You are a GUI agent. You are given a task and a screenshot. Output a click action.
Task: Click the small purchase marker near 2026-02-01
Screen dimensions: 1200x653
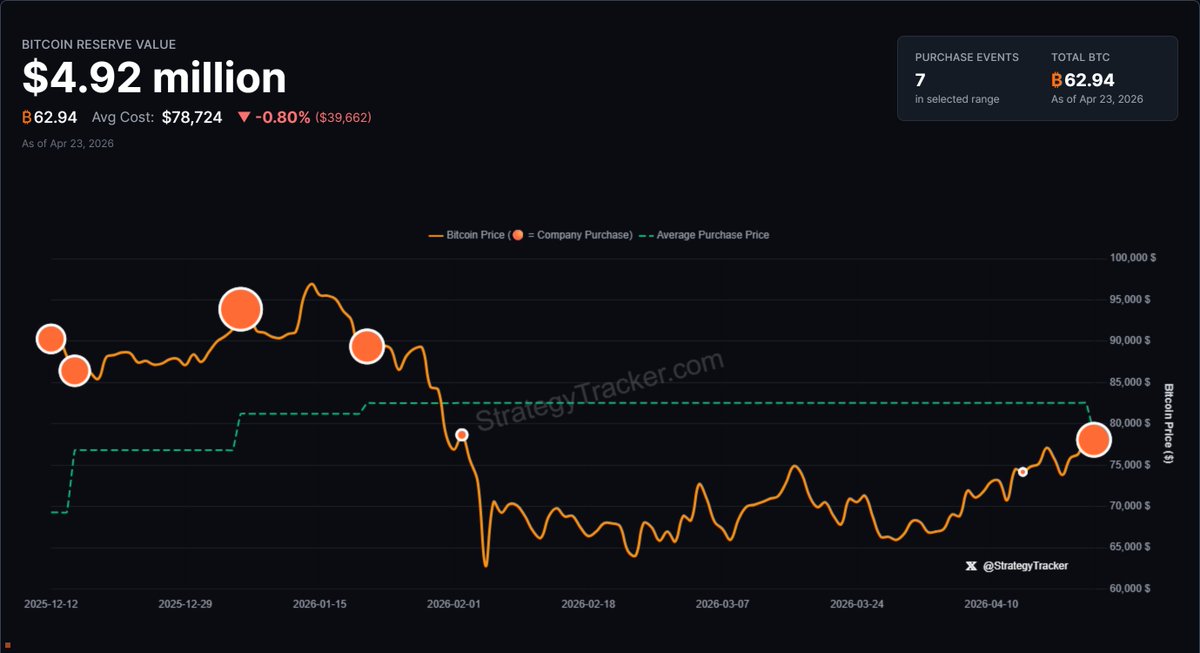click(461, 435)
